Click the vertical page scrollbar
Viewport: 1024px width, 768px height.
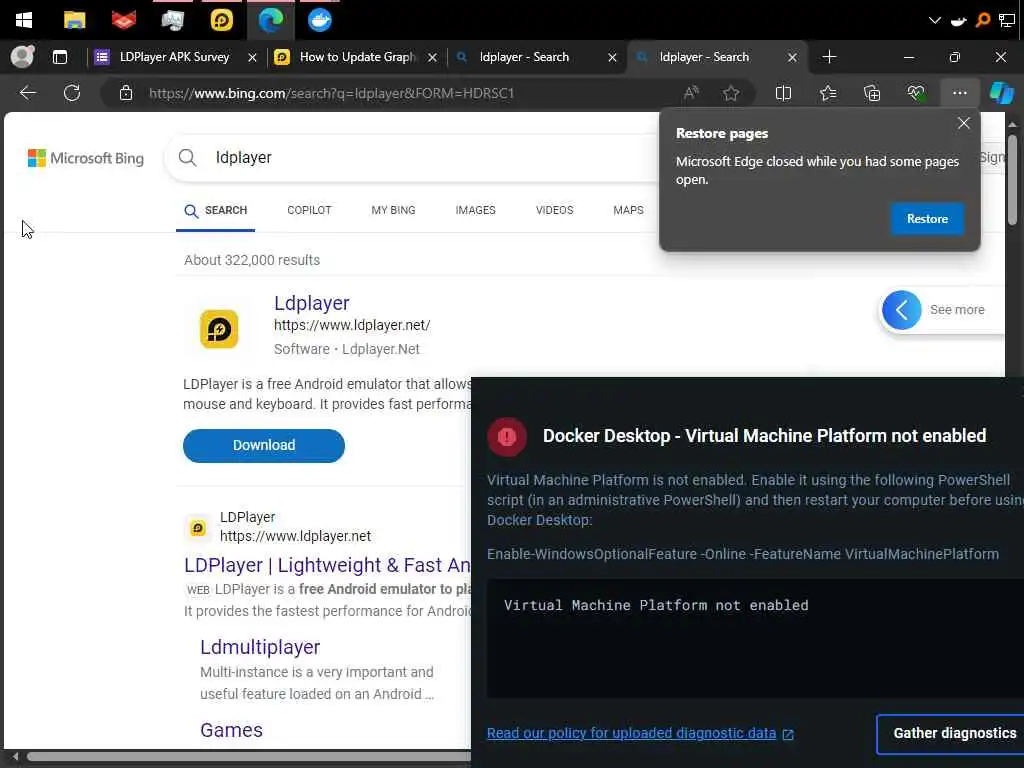(x=1012, y=179)
